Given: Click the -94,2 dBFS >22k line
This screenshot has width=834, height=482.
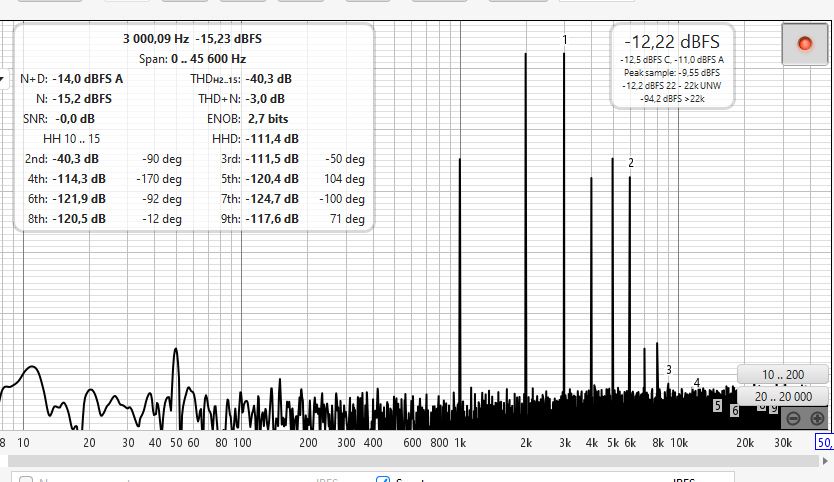Looking at the screenshot, I should 672,98.
